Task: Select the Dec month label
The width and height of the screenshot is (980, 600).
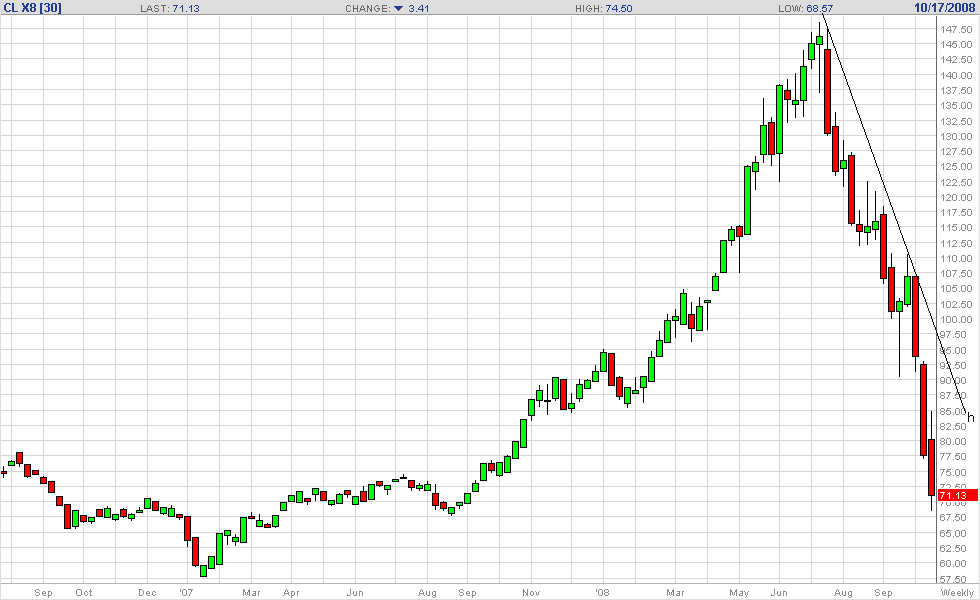Action: pyautogui.click(x=148, y=592)
